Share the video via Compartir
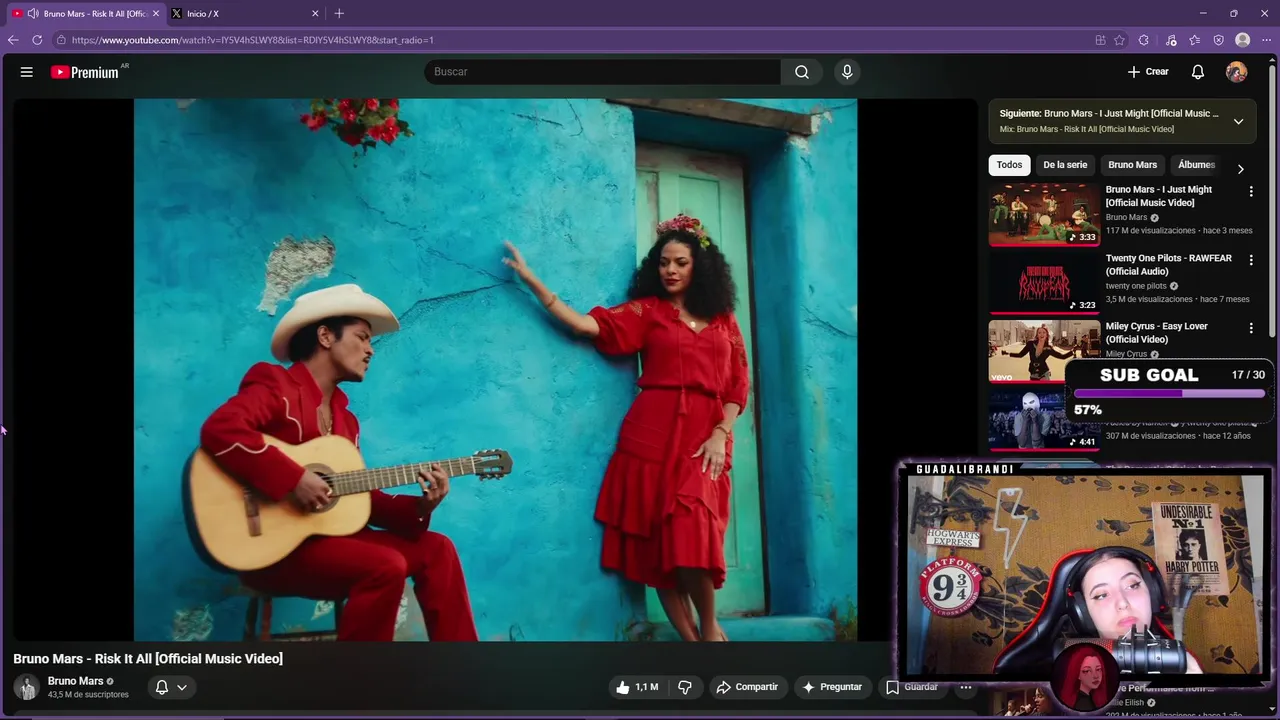The height and width of the screenshot is (720, 1280). click(747, 687)
